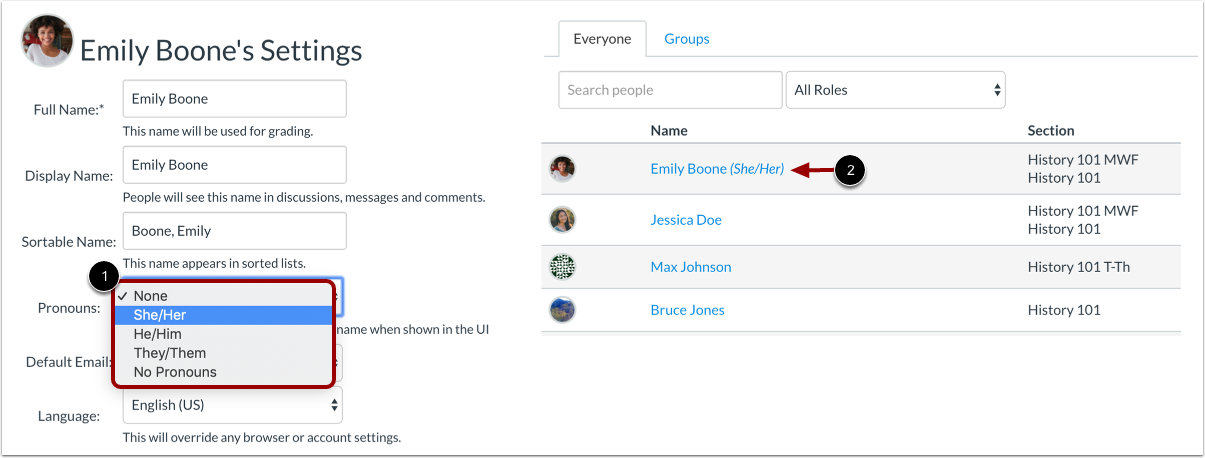
Task: Click the Display Name input field
Action: tap(235, 165)
